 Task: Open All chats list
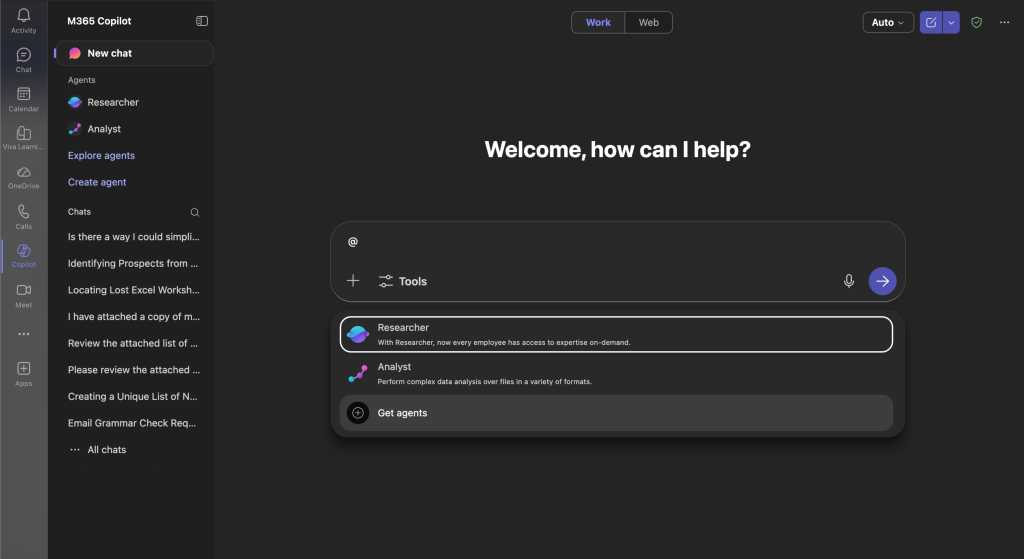(x=98, y=449)
